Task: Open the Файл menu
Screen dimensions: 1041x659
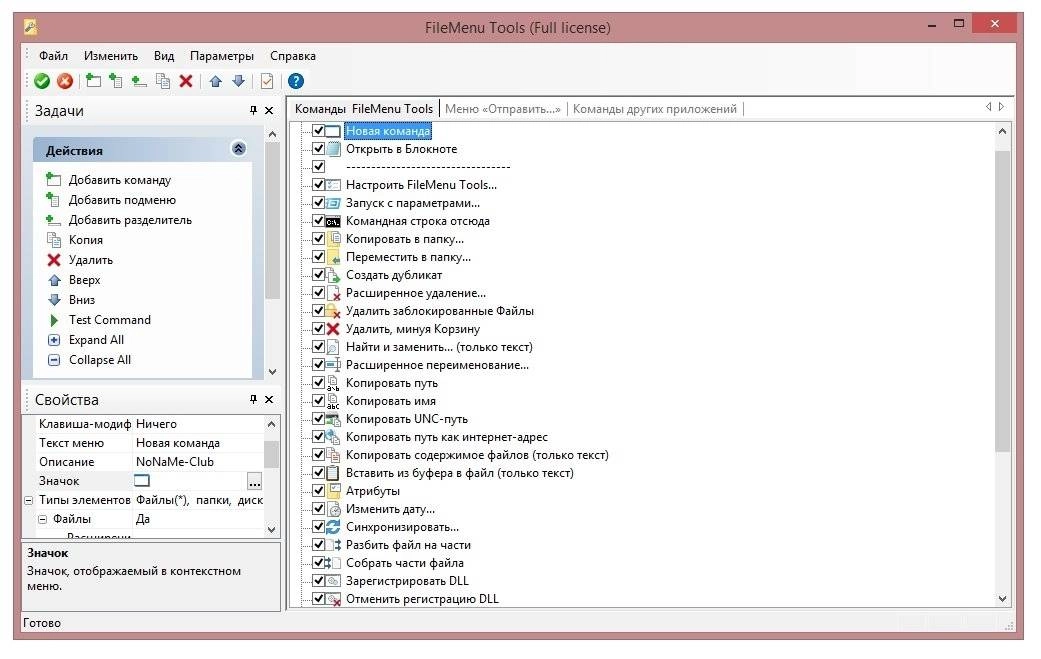Action: tap(53, 56)
